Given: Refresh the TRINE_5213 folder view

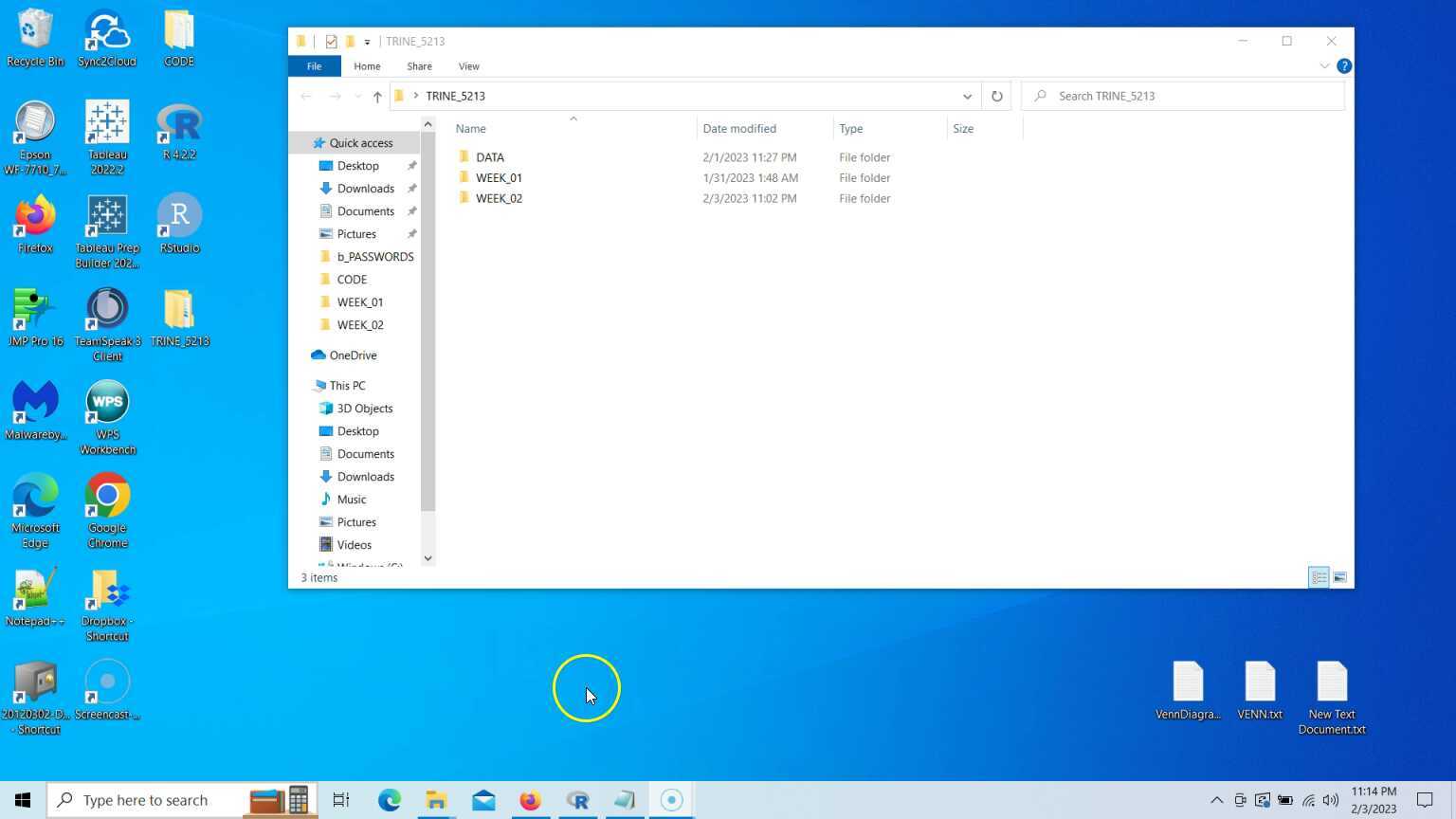Looking at the screenshot, I should coord(996,97).
